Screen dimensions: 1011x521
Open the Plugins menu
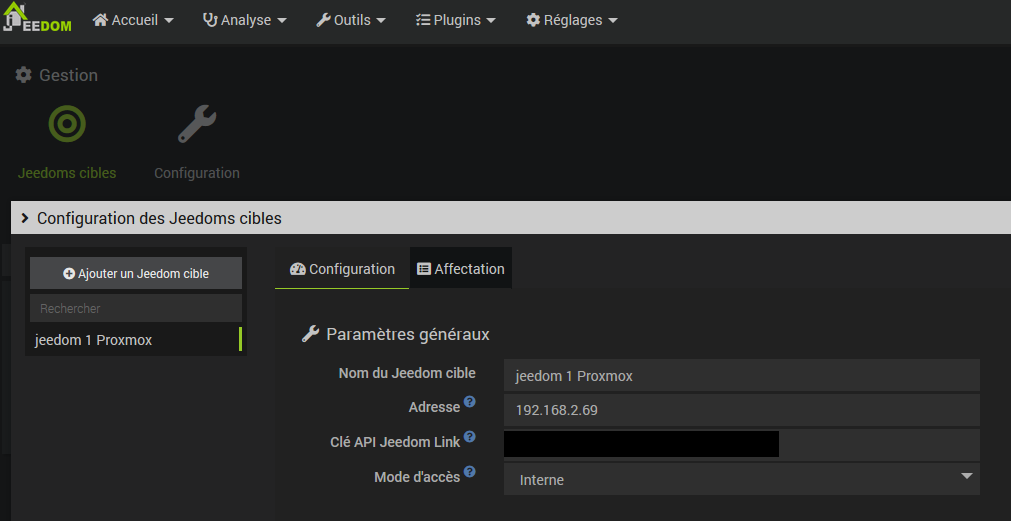coord(456,20)
